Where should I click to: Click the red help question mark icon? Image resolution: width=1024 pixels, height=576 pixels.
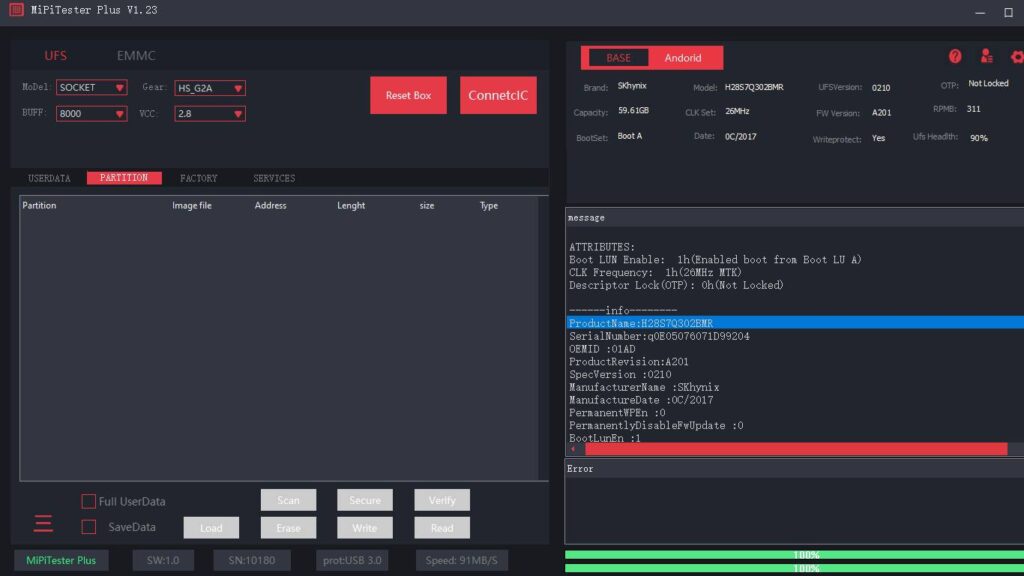955,57
